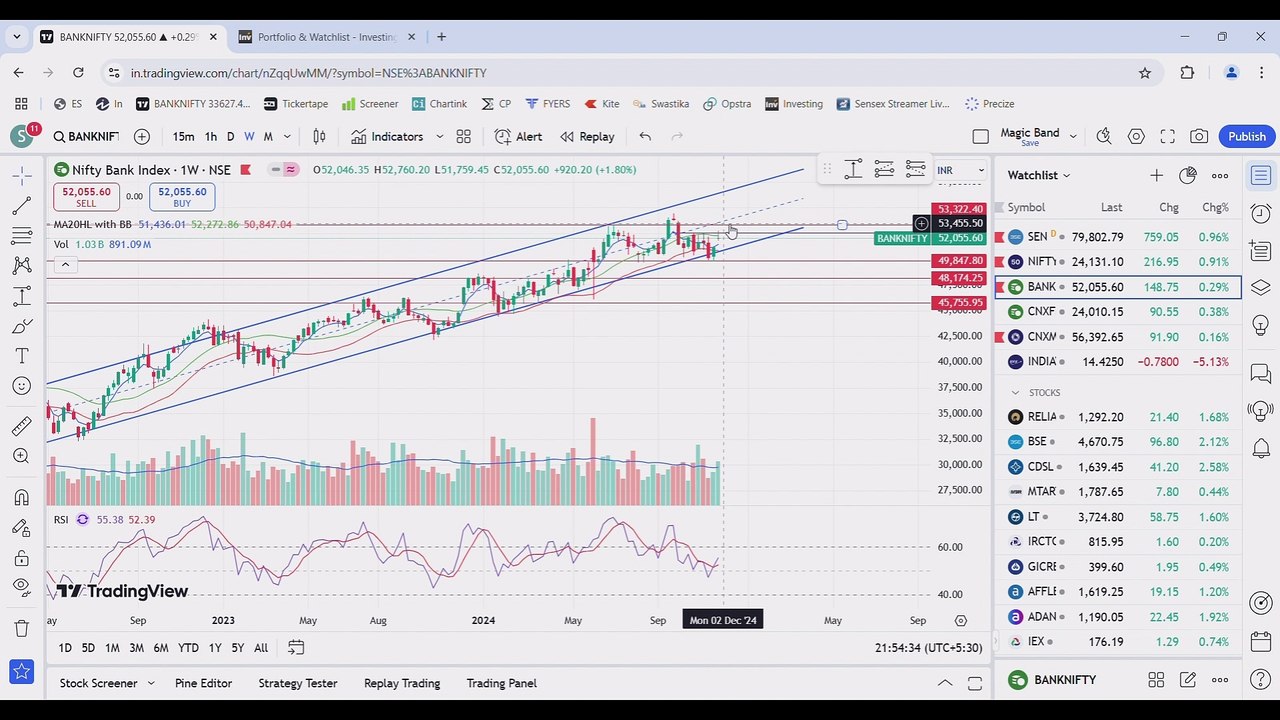Expand the timeframe interval dropdown
The width and height of the screenshot is (1280, 720).
[287, 136]
